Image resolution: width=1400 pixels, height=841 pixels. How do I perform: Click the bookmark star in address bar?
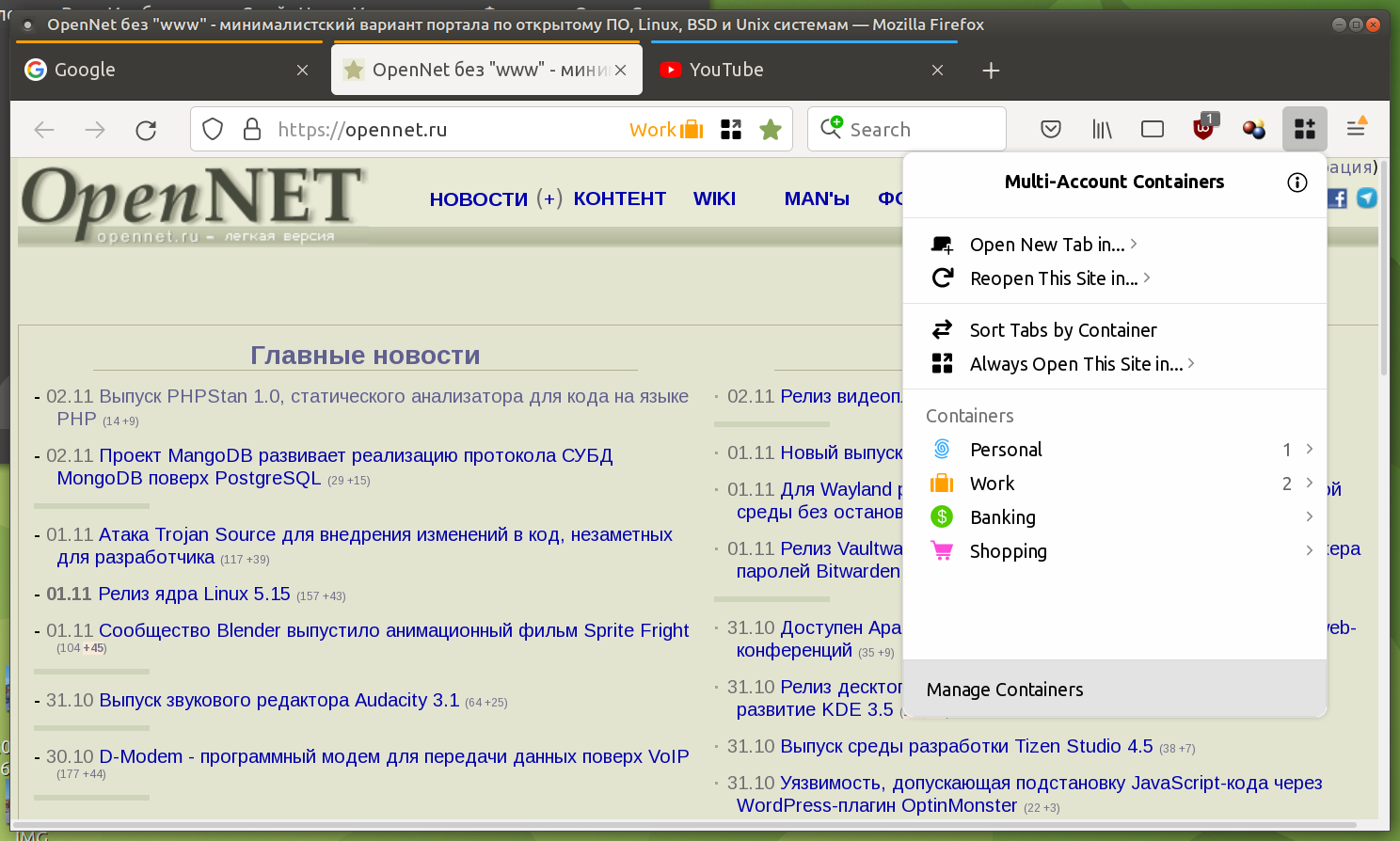click(x=771, y=129)
